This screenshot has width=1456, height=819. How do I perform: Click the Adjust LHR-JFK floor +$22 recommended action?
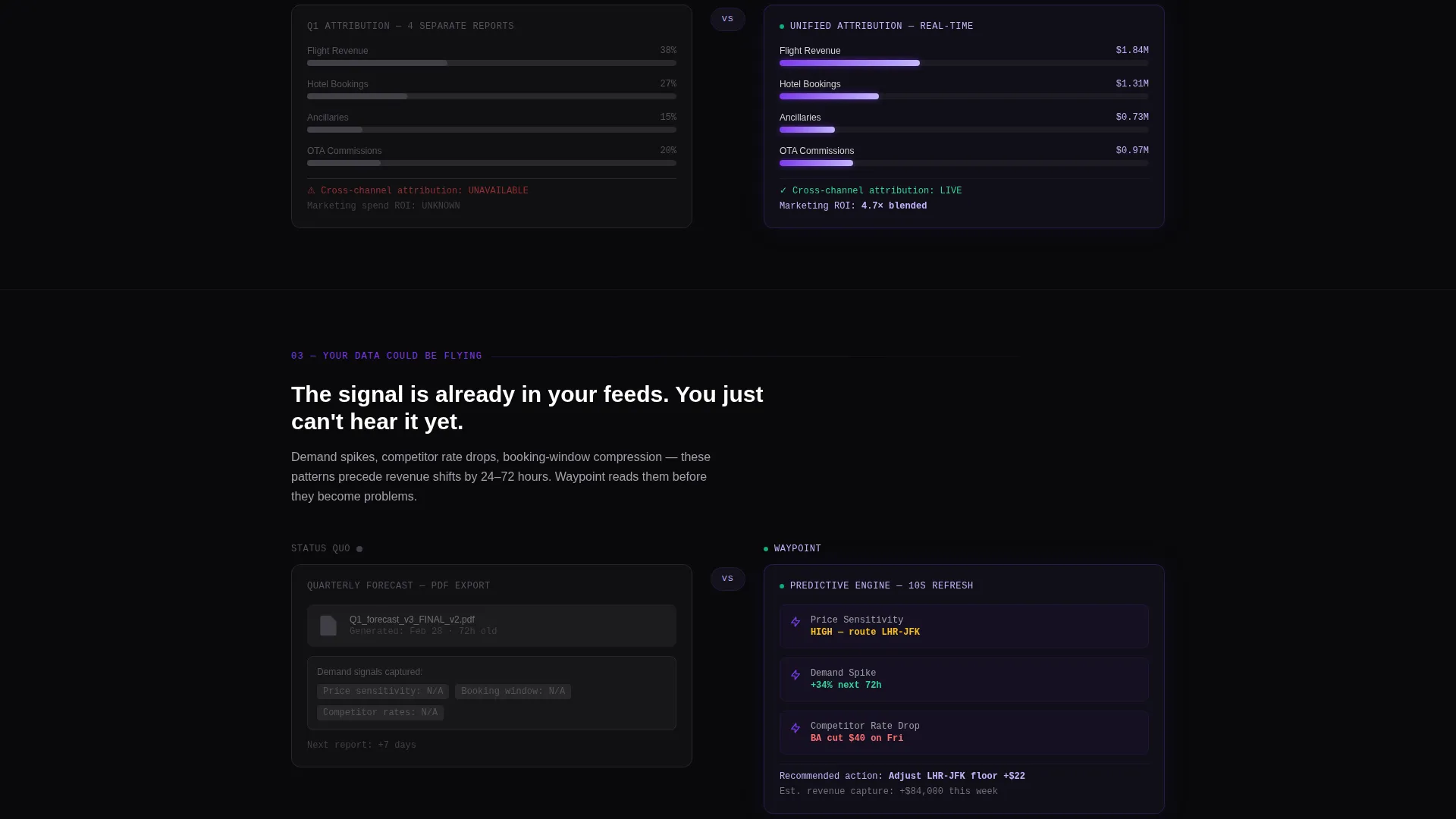956,777
